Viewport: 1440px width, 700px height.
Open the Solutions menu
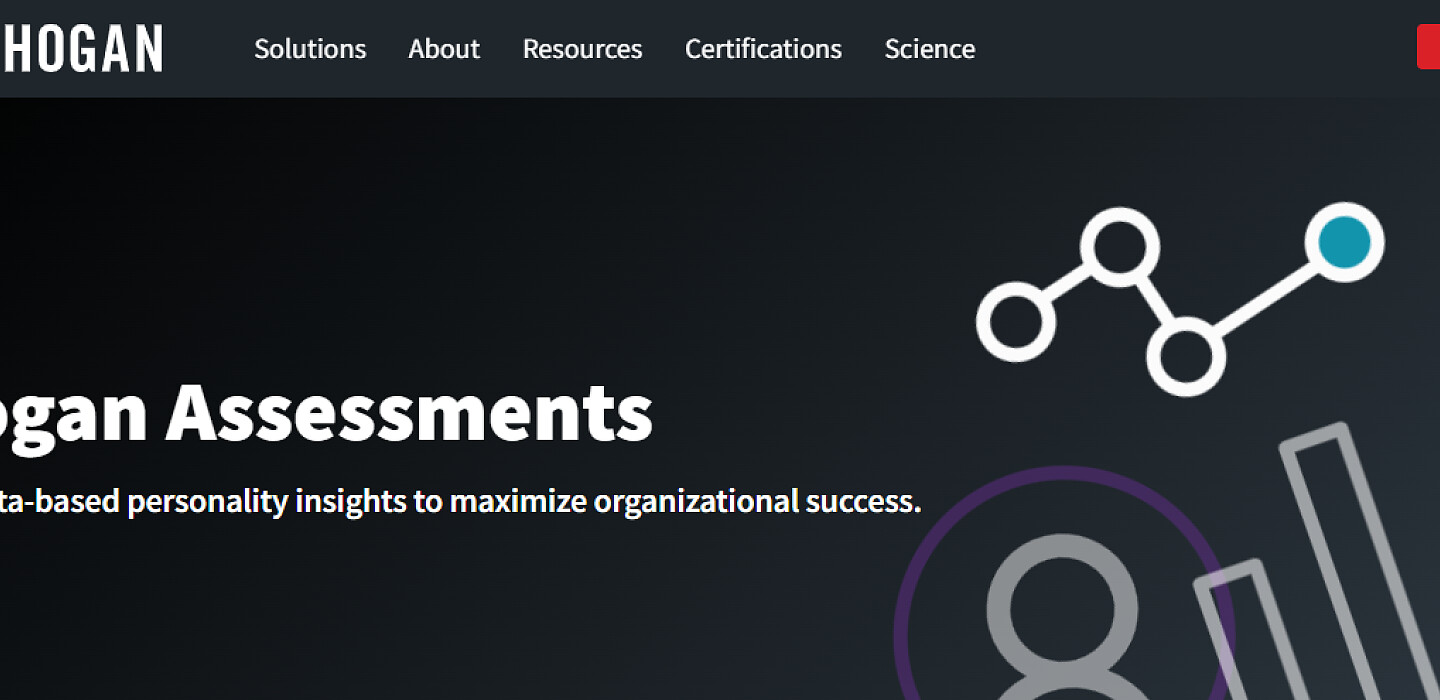(x=310, y=49)
